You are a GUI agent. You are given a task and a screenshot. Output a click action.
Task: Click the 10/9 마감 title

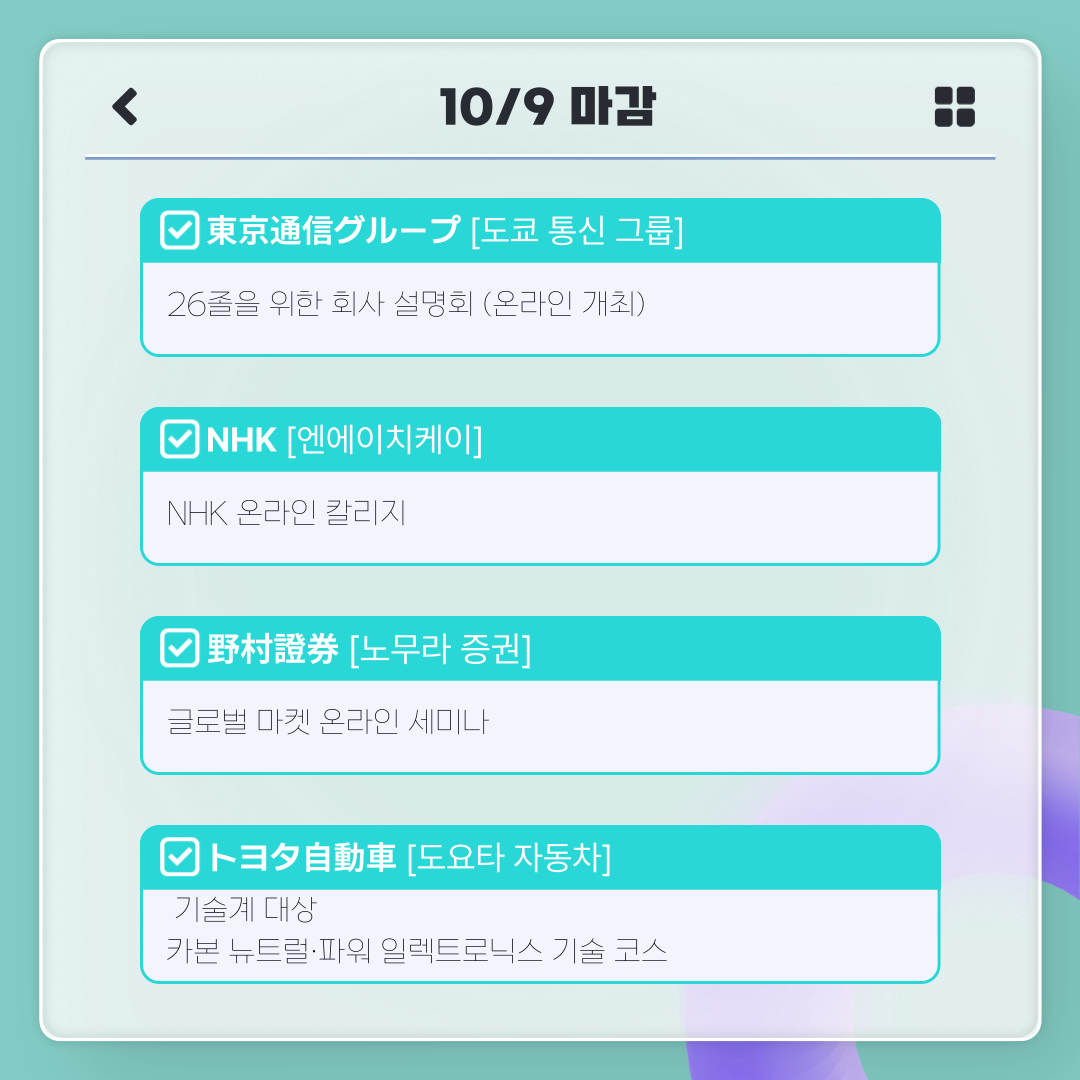click(548, 107)
